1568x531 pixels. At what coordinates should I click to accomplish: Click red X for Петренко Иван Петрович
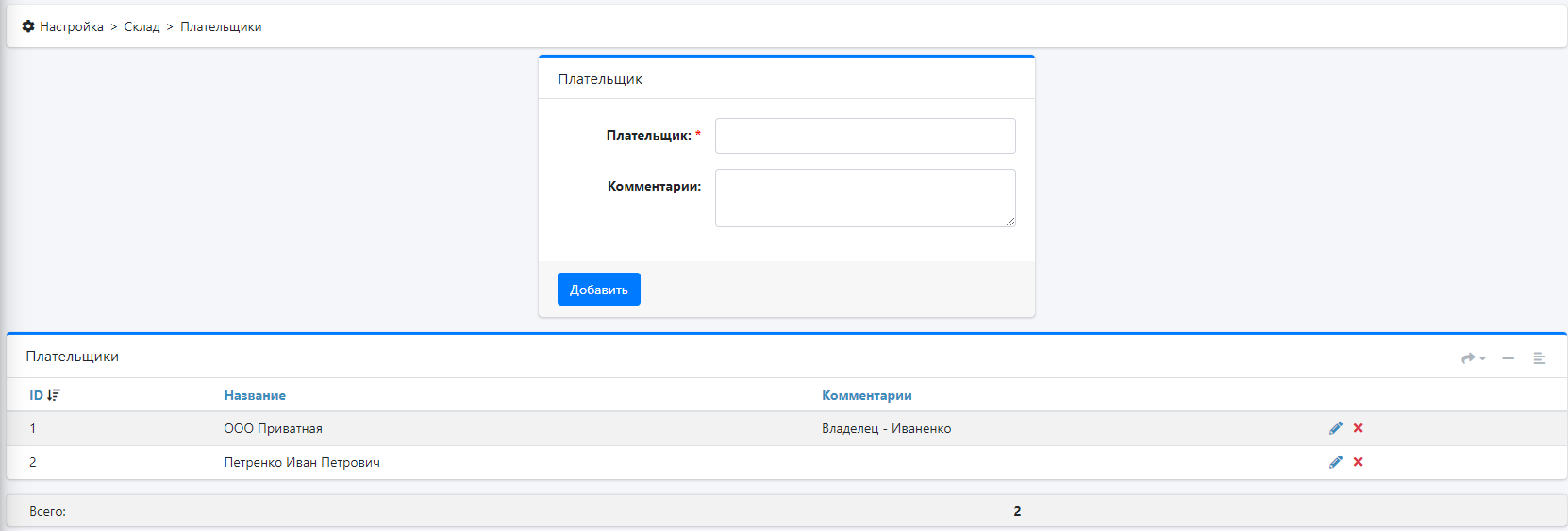[x=1358, y=462]
